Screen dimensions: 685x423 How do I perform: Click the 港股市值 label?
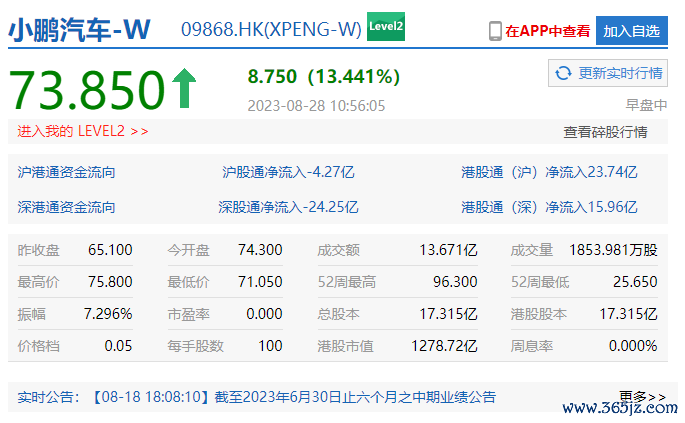346,347
